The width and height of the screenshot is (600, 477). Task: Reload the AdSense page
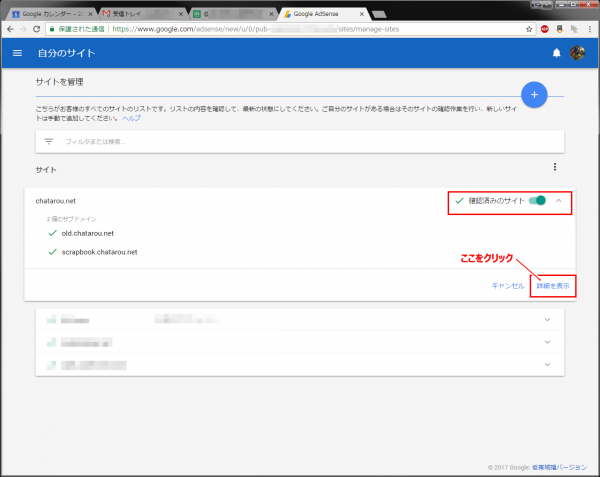click(x=36, y=29)
